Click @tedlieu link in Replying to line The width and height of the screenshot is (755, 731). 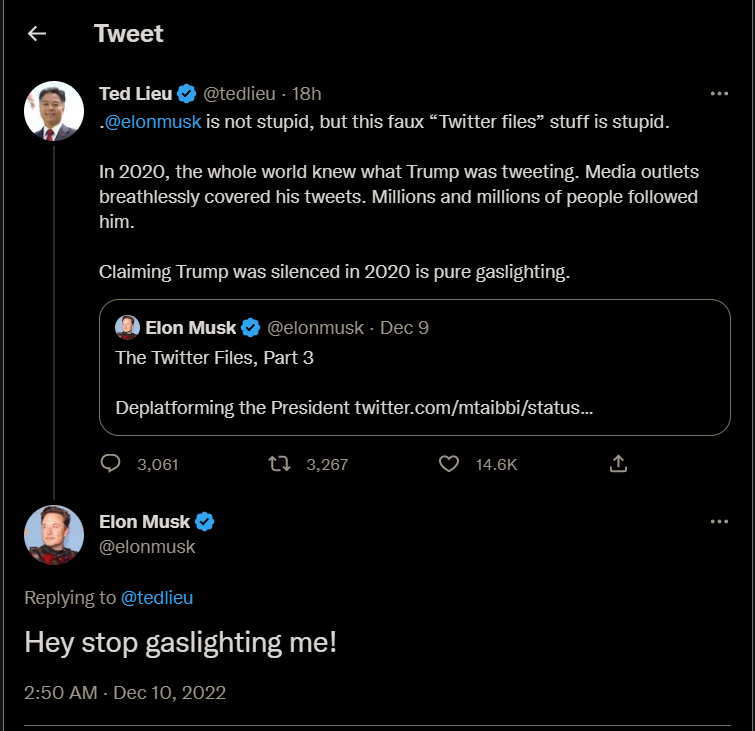tap(157, 598)
